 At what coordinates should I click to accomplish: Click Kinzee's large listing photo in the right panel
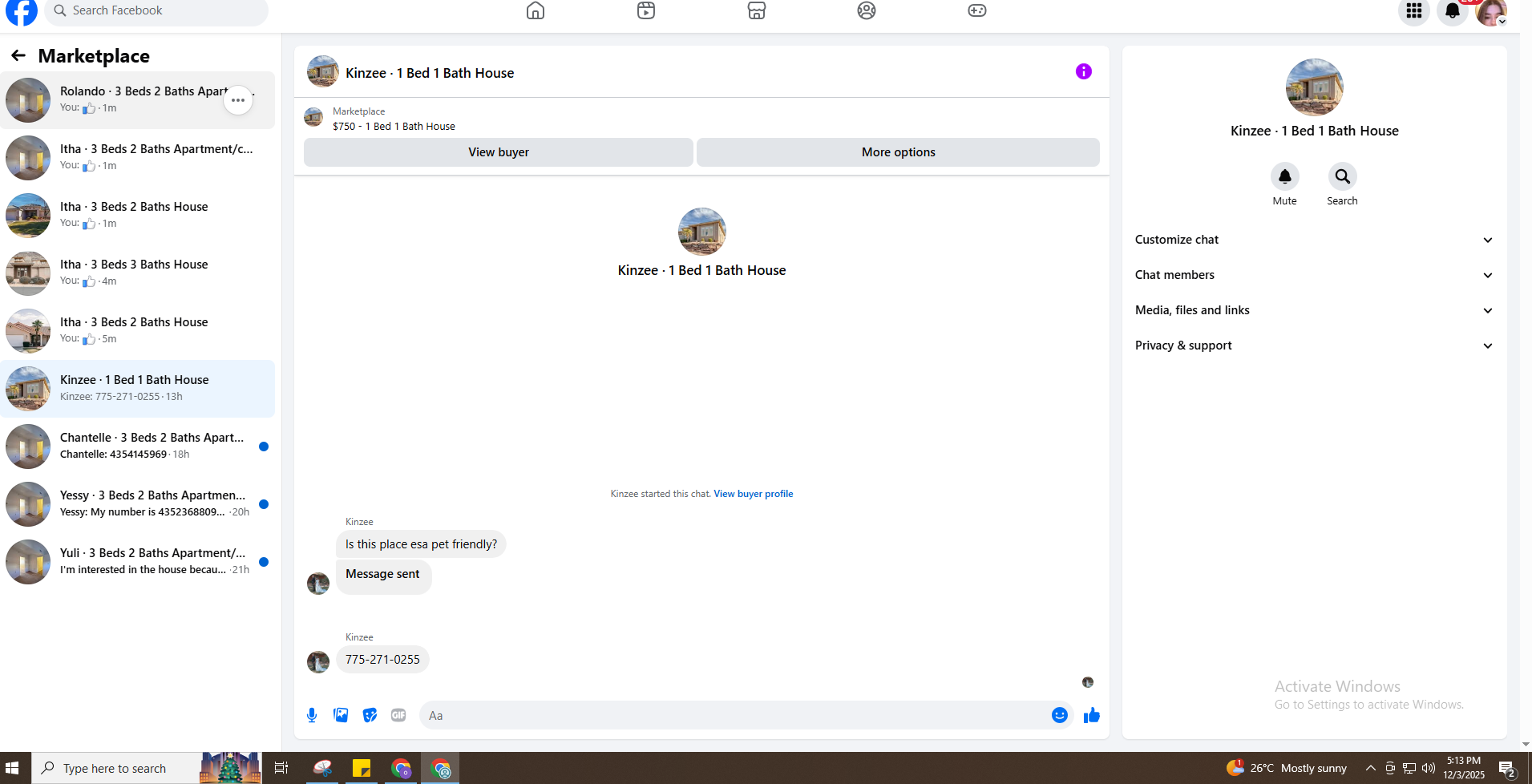tap(1315, 87)
